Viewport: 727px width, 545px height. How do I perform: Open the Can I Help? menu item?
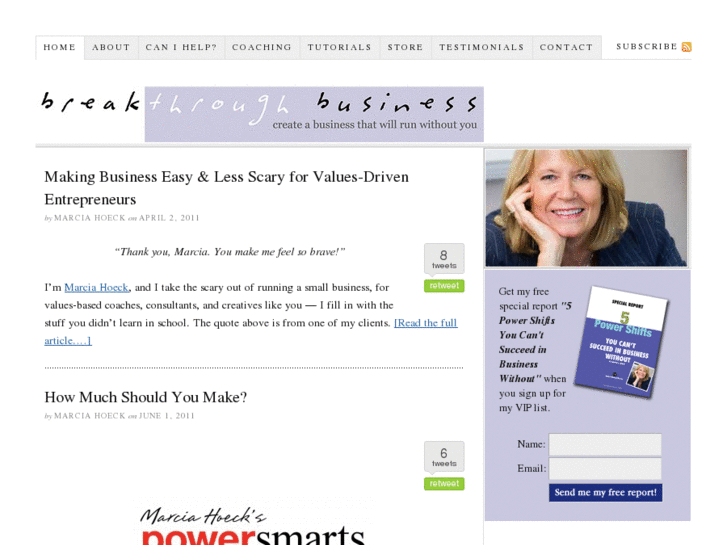[x=181, y=47]
